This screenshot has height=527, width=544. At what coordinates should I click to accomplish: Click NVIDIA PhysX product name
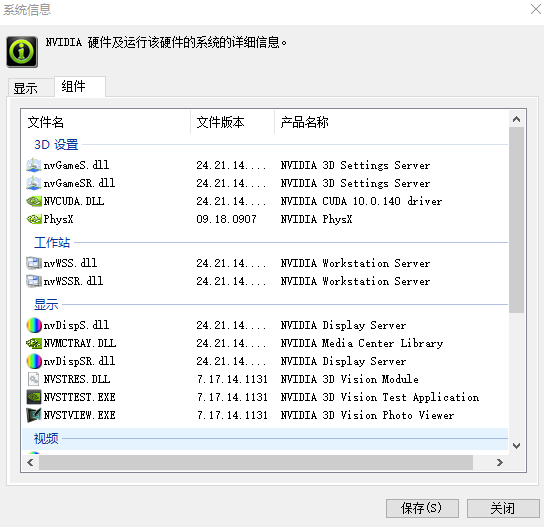(x=316, y=219)
